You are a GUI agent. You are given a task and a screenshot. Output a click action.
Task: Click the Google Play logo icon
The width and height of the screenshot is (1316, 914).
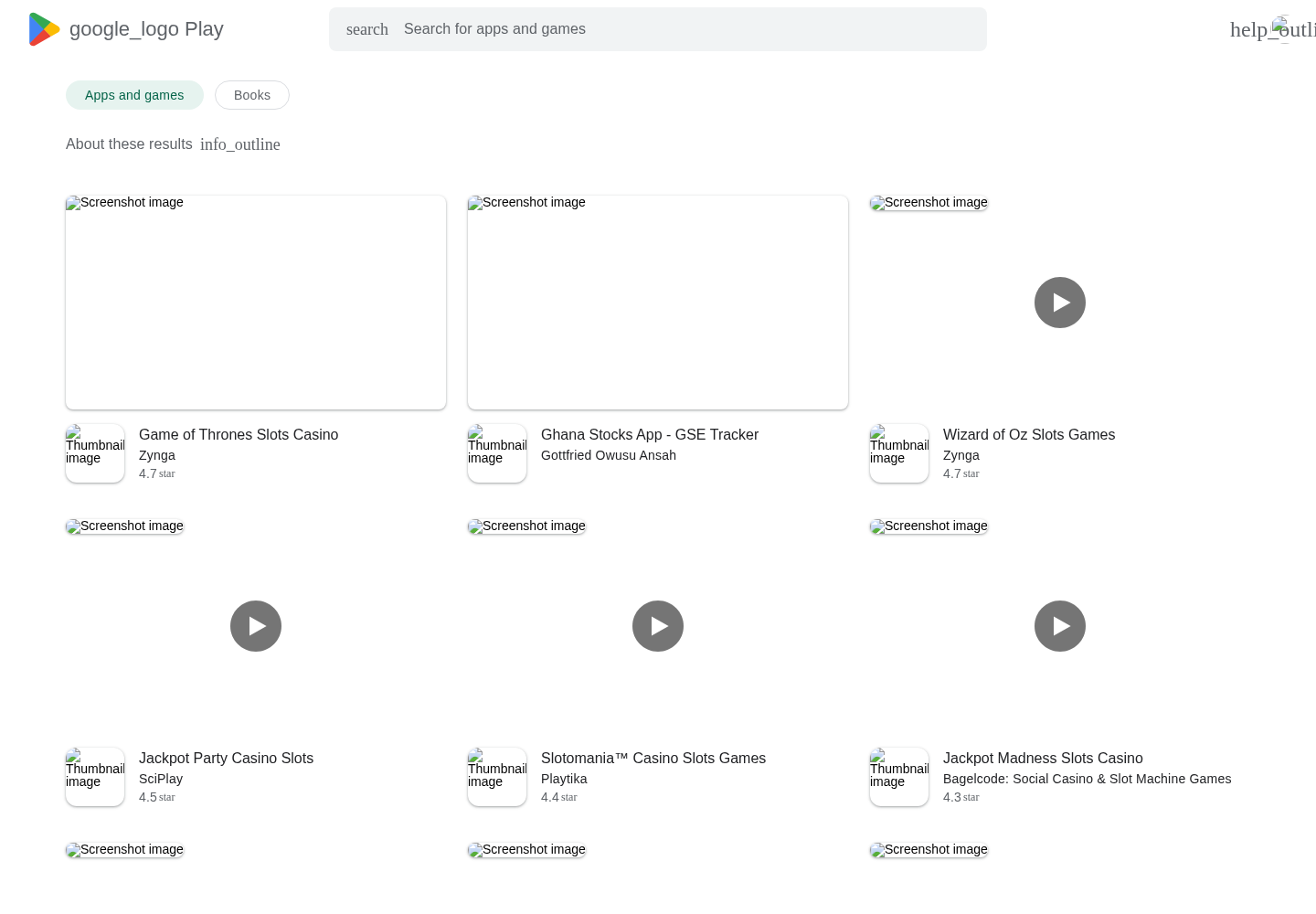pyautogui.click(x=44, y=29)
